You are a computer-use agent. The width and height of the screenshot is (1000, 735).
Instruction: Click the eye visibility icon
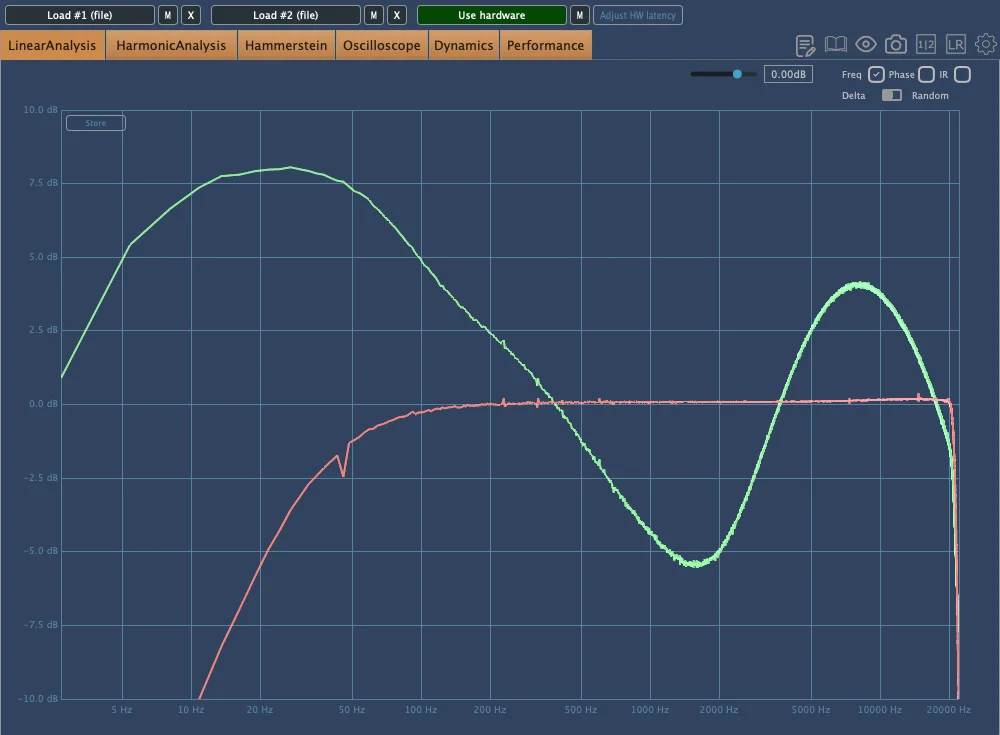[x=866, y=45]
